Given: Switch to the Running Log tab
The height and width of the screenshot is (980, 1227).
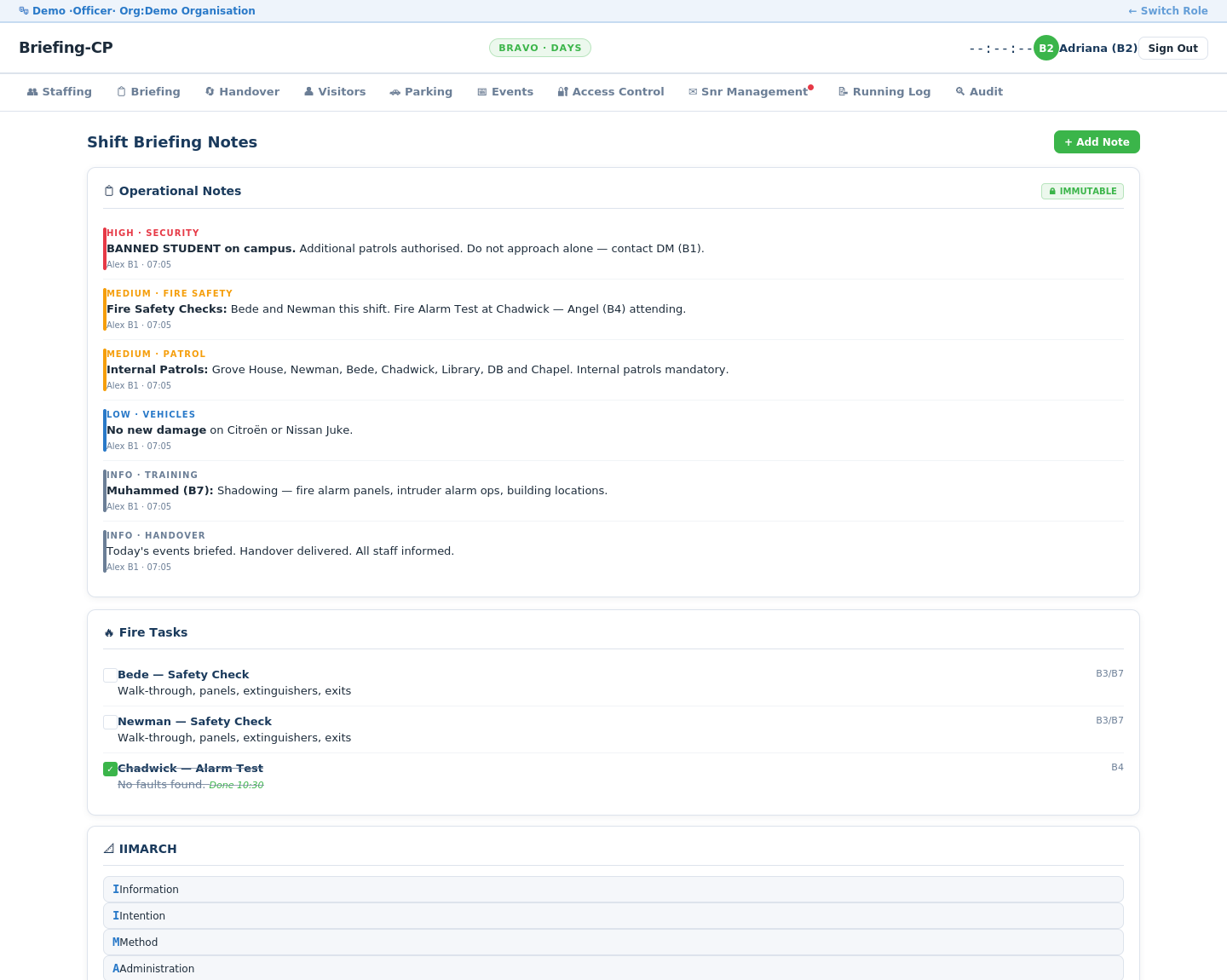Looking at the screenshot, I should 884,92.
